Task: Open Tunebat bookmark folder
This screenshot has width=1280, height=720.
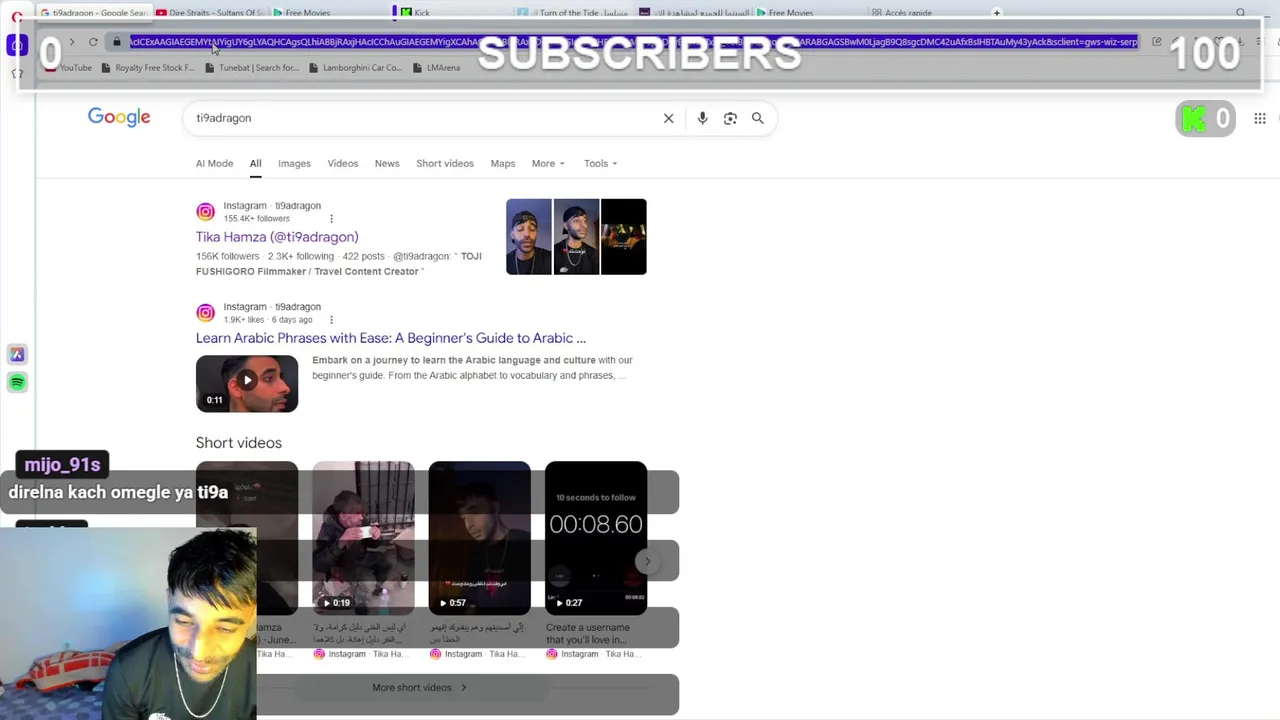Action: (252, 68)
